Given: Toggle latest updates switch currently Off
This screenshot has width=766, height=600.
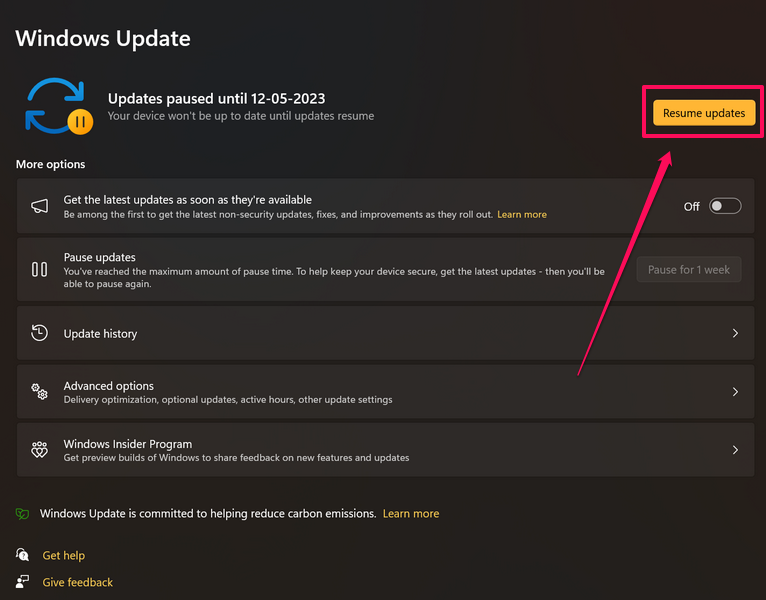Looking at the screenshot, I should tap(725, 206).
